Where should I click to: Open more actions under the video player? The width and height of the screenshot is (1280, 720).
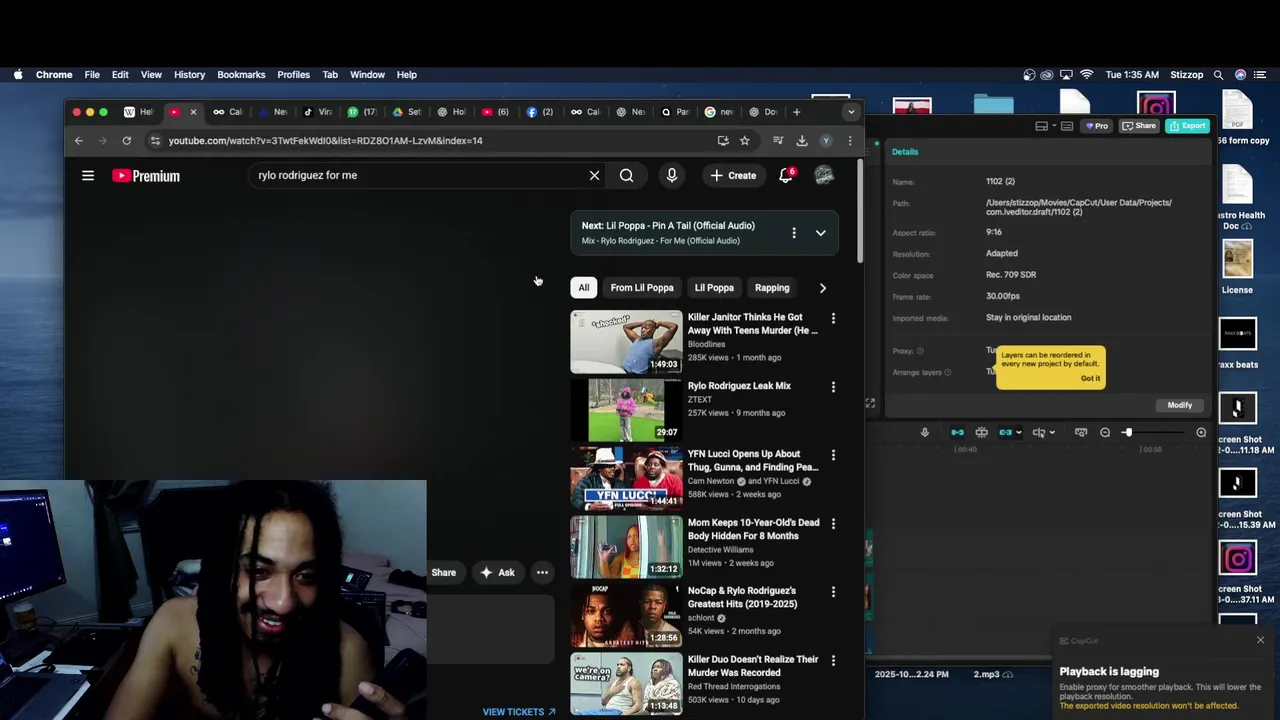tap(542, 573)
